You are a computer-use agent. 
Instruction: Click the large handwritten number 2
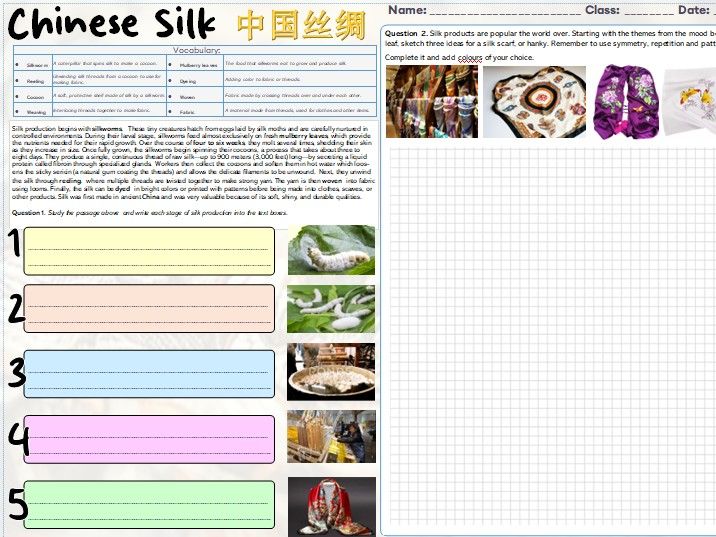point(16,309)
